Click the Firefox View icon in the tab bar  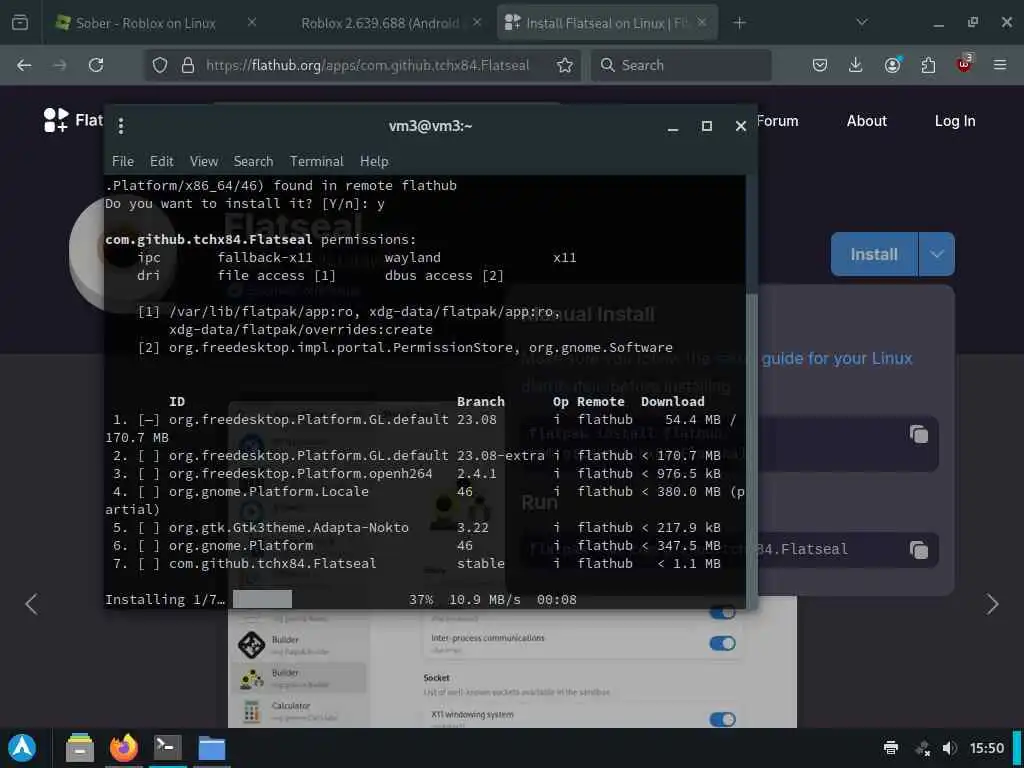coord(20,22)
